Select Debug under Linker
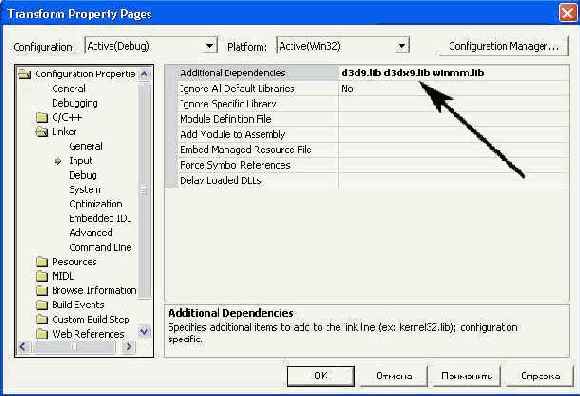 83,175
